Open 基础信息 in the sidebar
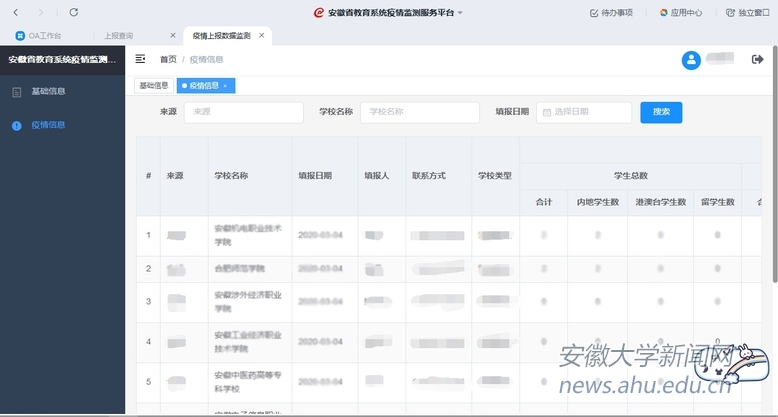 pos(49,91)
